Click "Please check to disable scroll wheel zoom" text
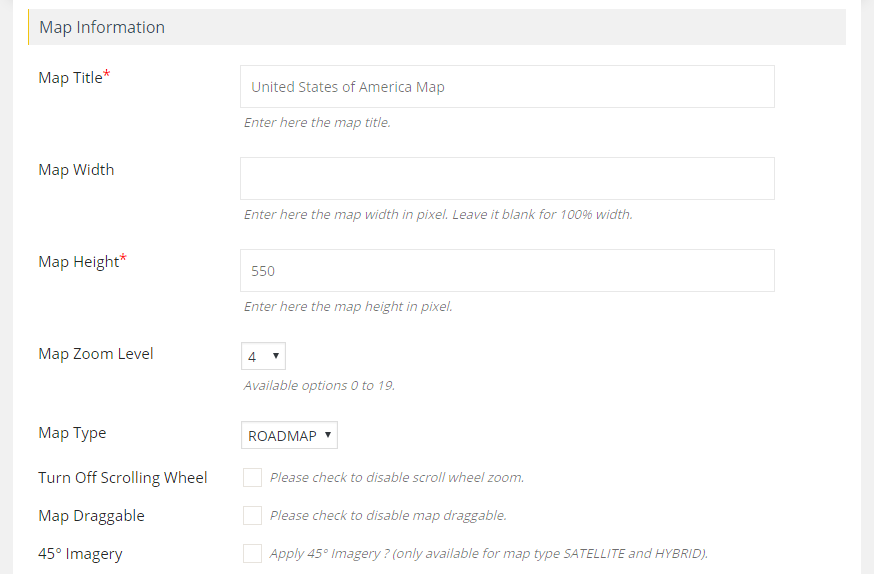The height and width of the screenshot is (574, 874). (x=397, y=478)
